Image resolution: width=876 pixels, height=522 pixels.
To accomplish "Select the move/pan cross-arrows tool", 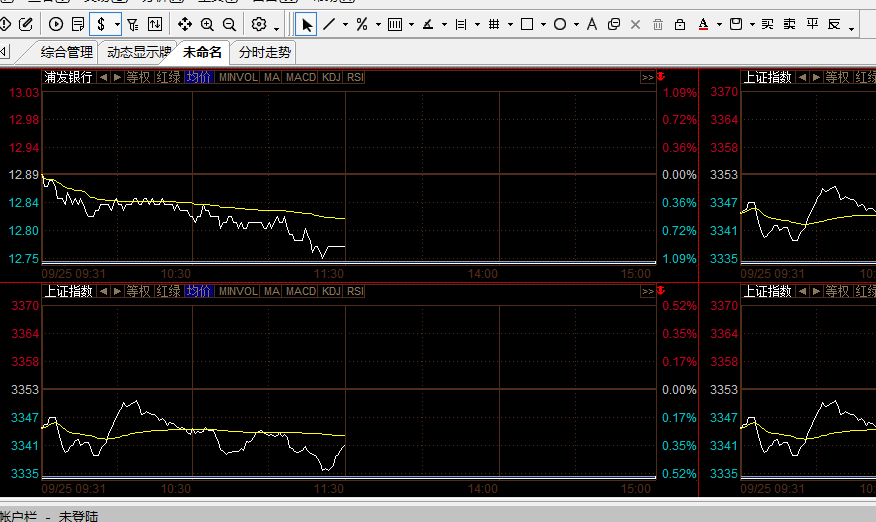I will click(x=185, y=24).
